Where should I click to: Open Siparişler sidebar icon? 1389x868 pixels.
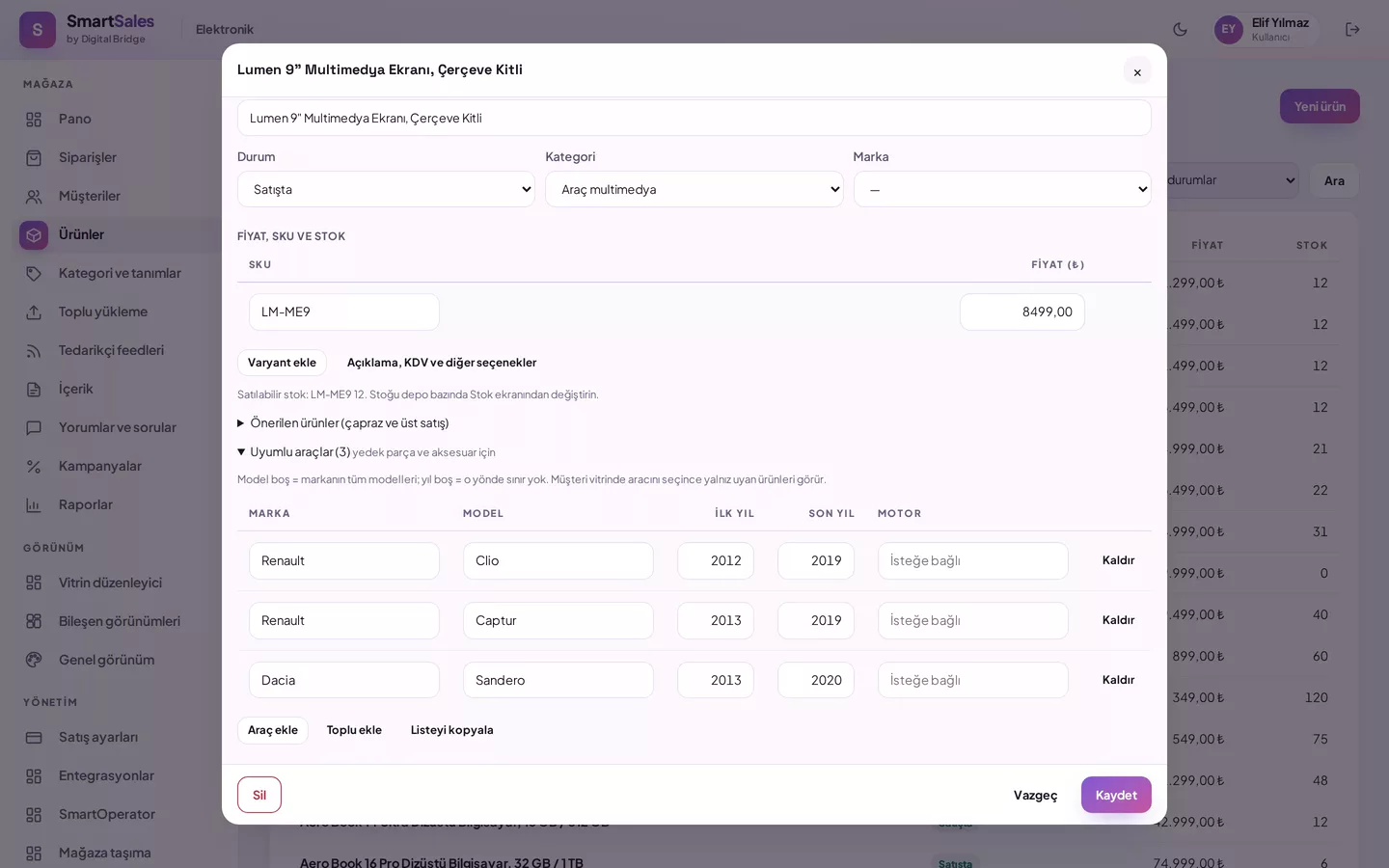[34, 157]
